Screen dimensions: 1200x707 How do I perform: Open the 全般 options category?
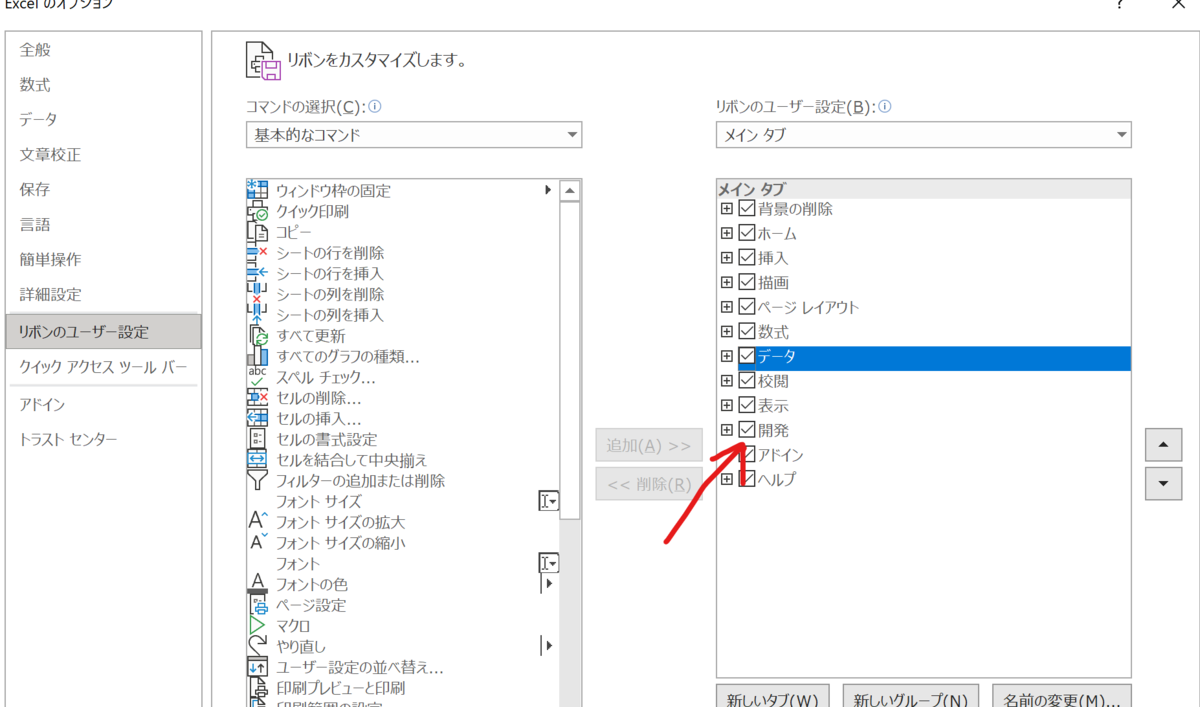point(103,49)
